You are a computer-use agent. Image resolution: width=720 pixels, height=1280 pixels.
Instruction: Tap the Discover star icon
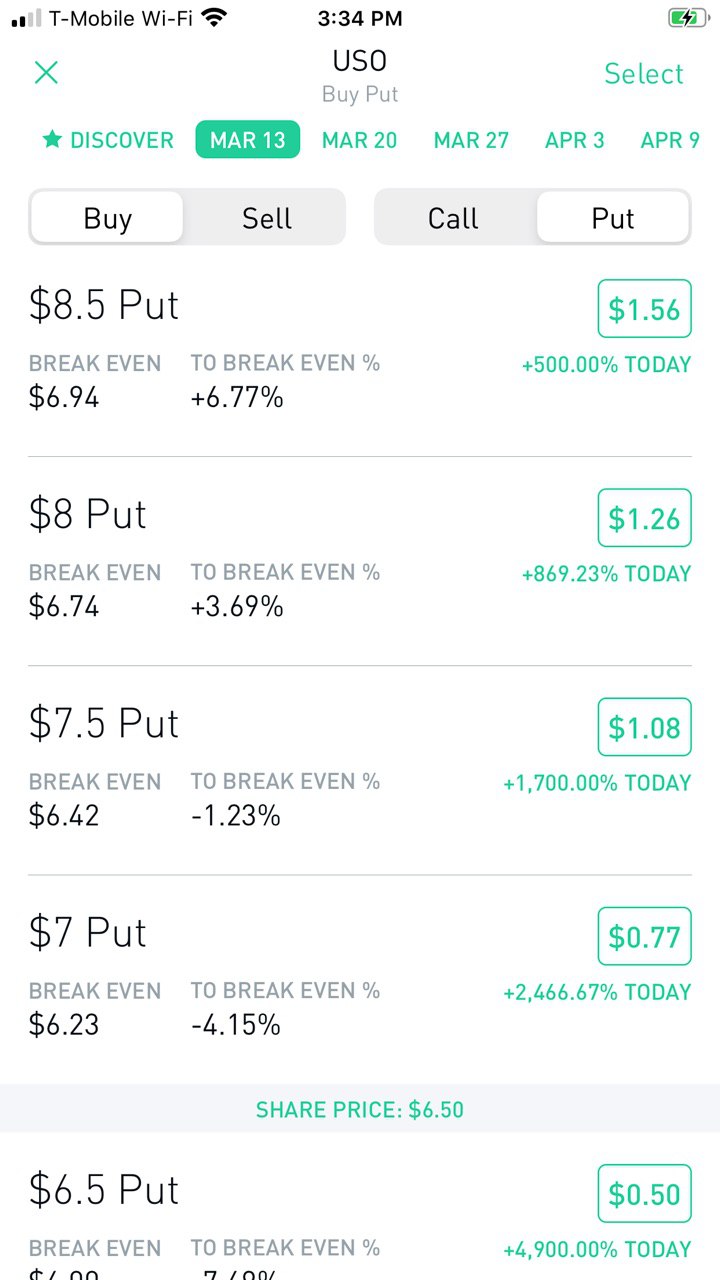(52, 140)
